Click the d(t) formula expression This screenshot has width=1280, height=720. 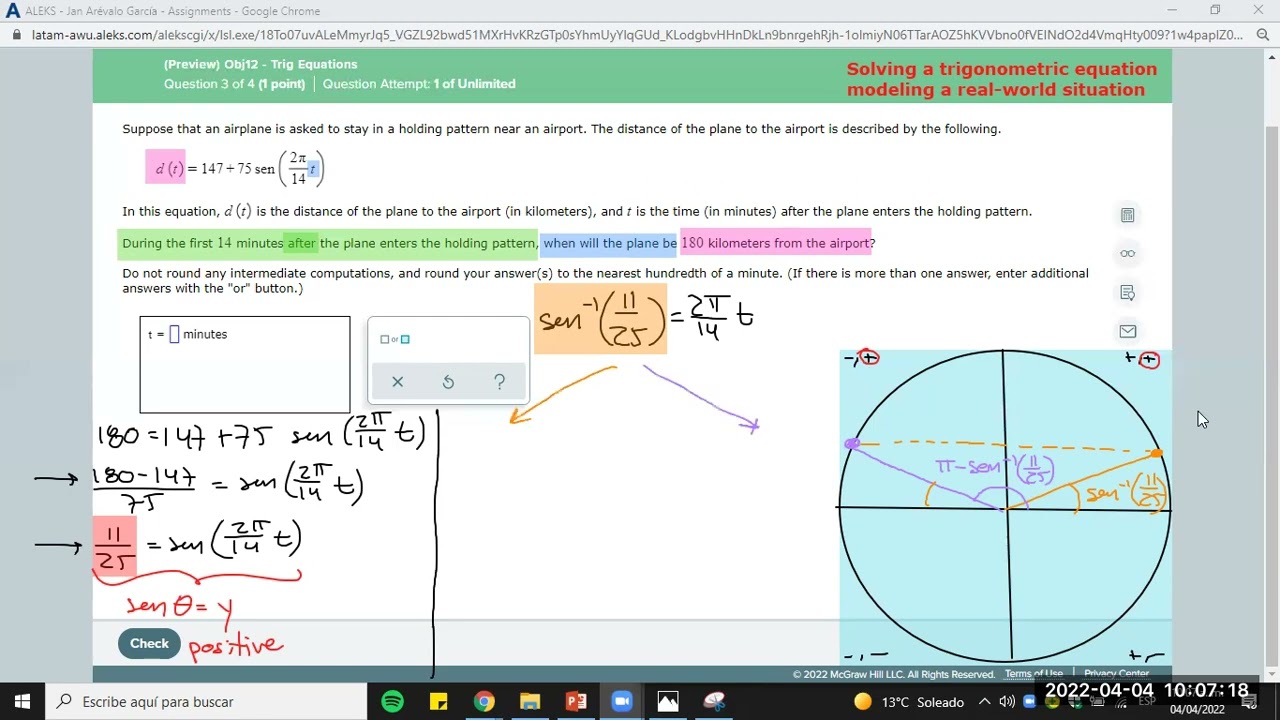235,168
